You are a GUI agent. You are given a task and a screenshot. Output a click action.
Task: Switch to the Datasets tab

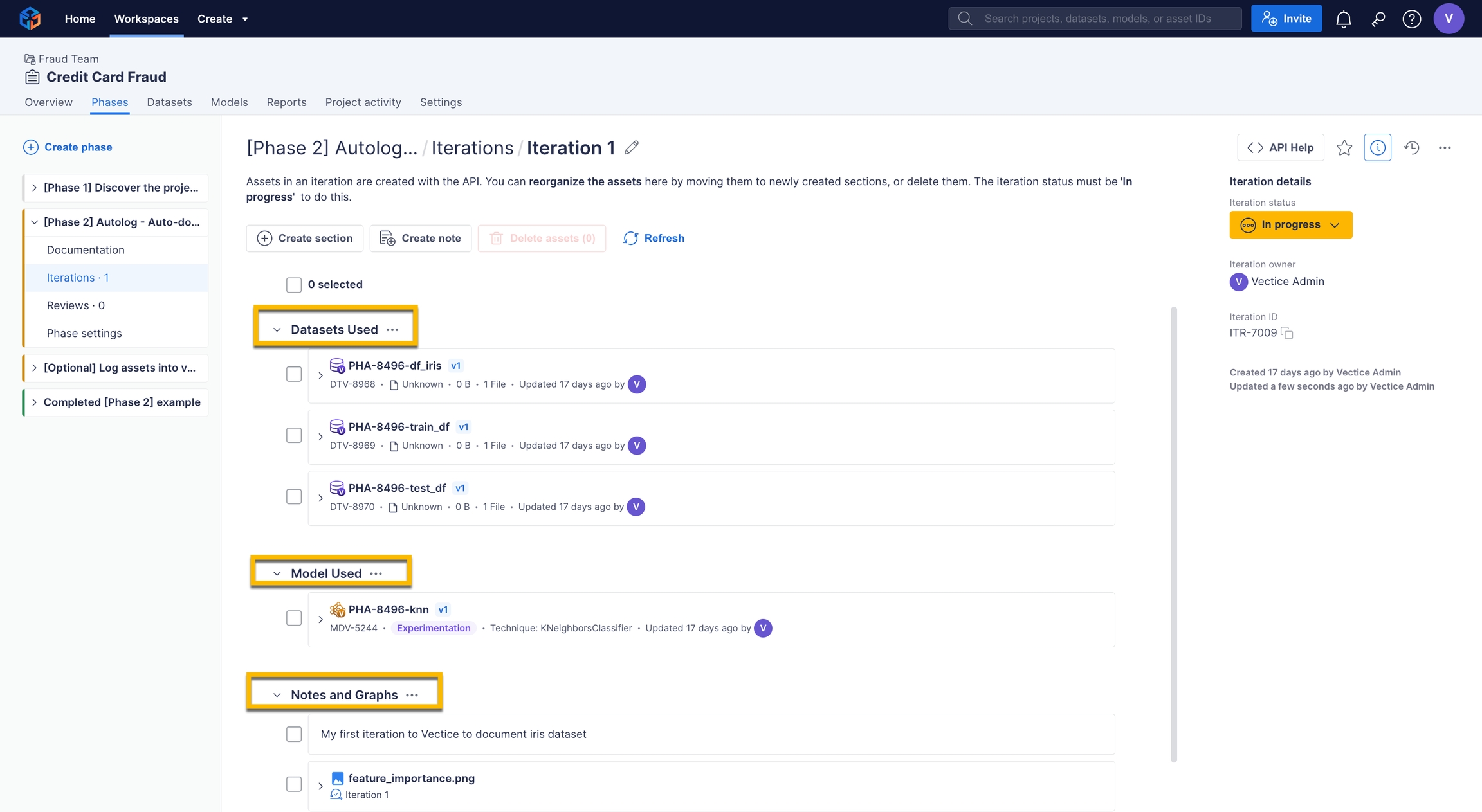(x=169, y=102)
